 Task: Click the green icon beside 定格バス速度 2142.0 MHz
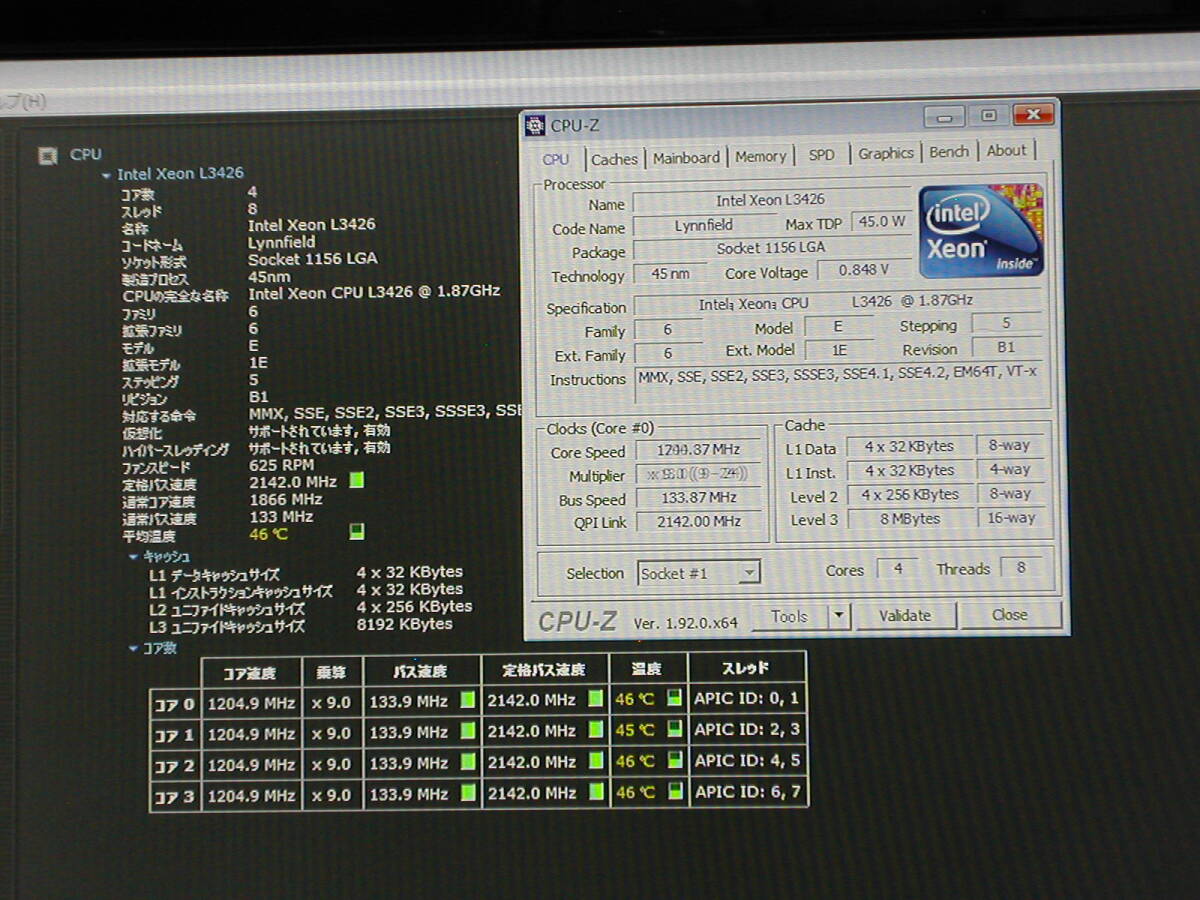[x=357, y=481]
